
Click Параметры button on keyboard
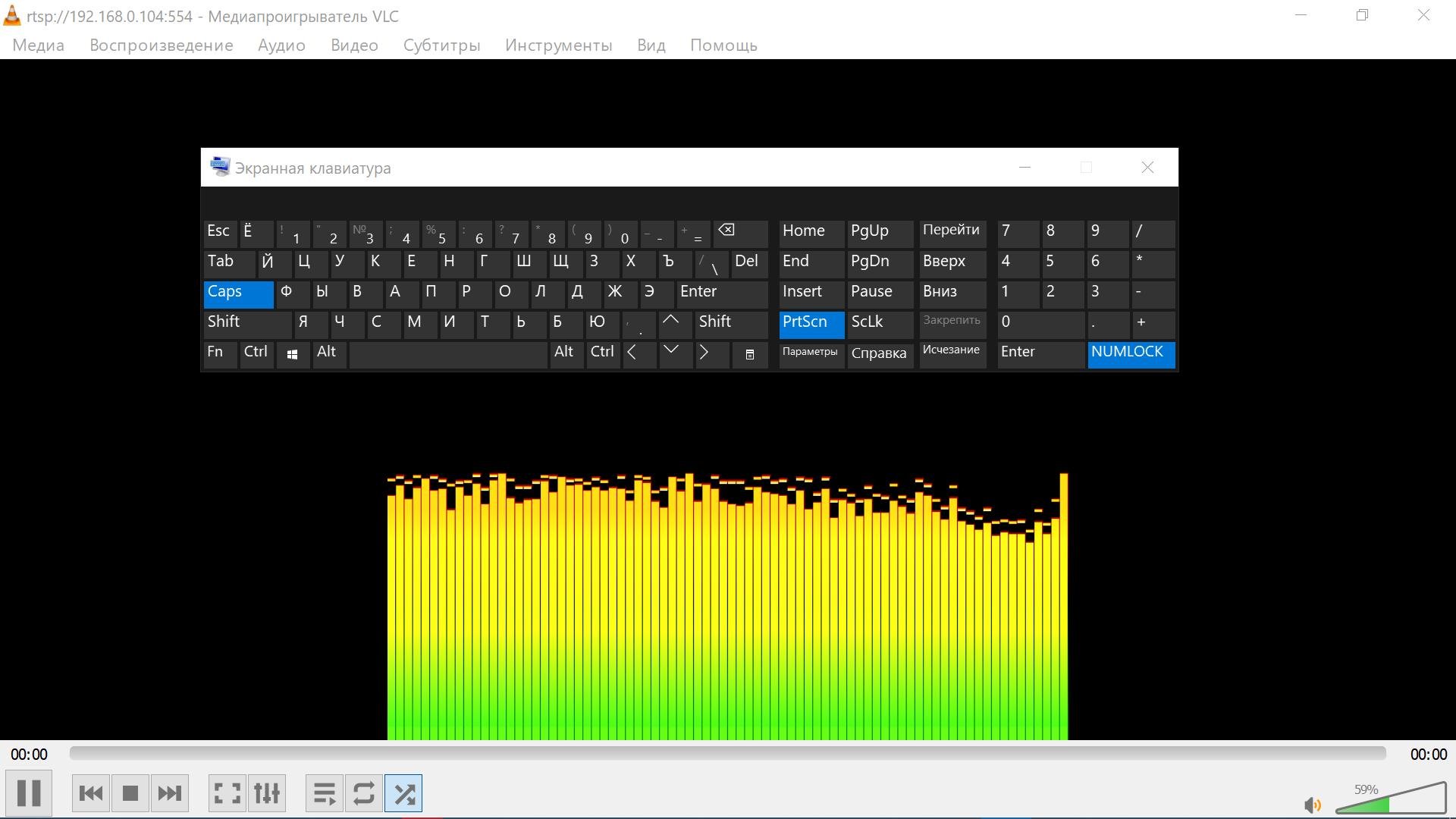(811, 354)
